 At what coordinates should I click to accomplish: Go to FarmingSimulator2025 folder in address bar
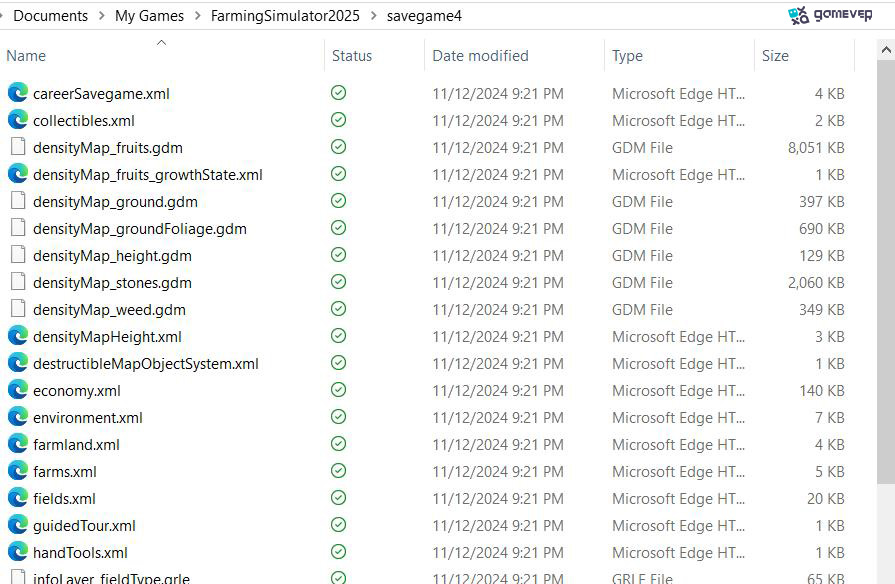(x=285, y=16)
